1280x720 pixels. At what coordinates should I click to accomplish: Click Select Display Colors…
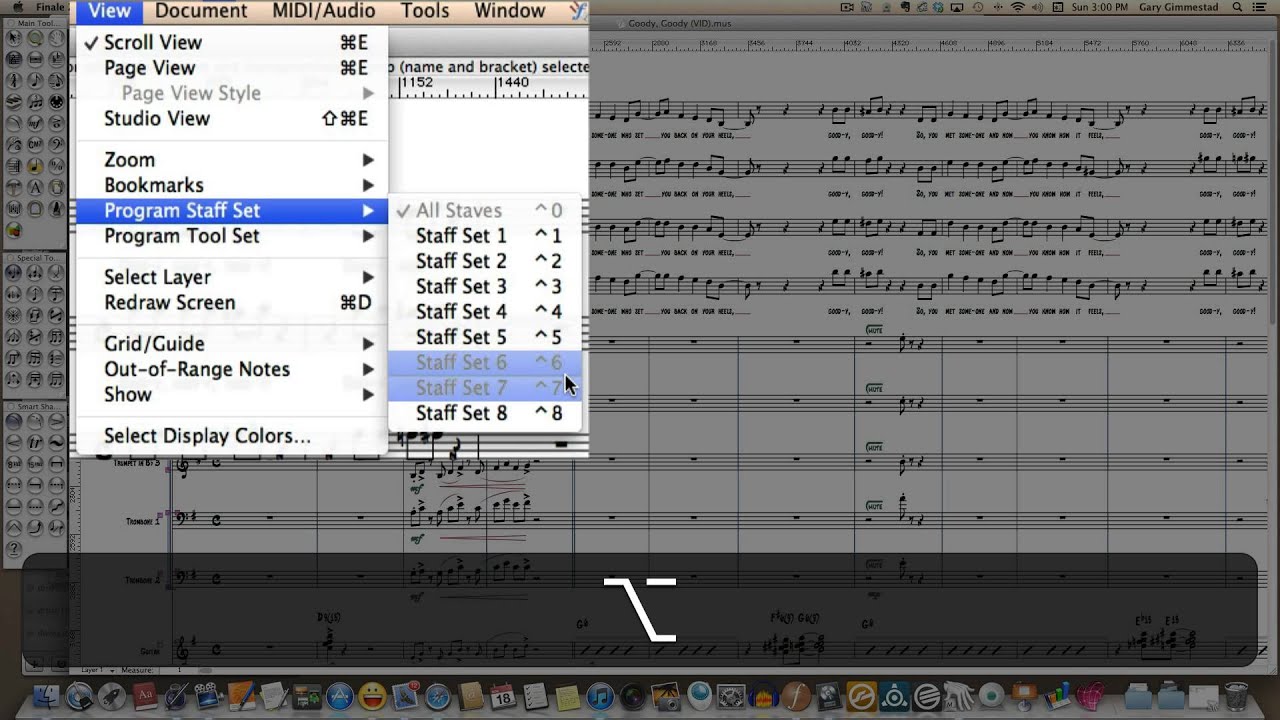[x=231, y=436]
